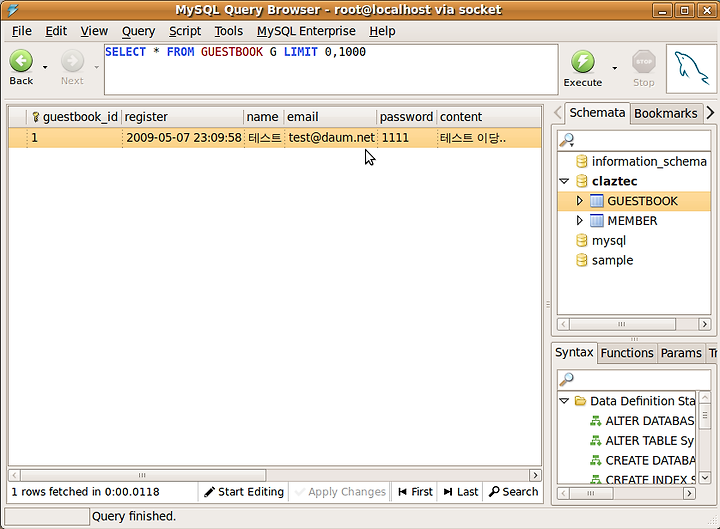Click the Syntax search field
720x529 pixels.
634,379
